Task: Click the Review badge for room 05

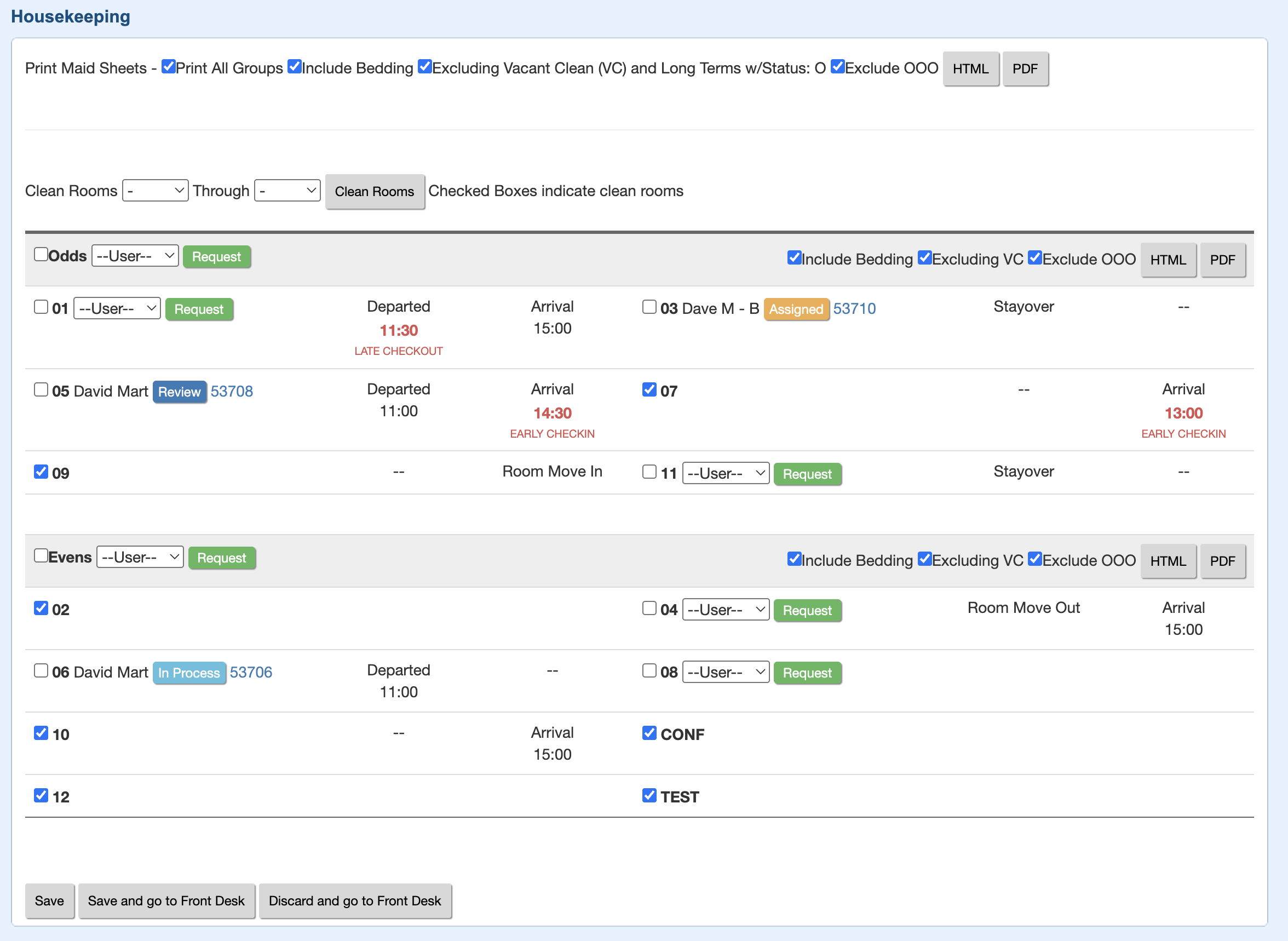Action: coord(179,392)
